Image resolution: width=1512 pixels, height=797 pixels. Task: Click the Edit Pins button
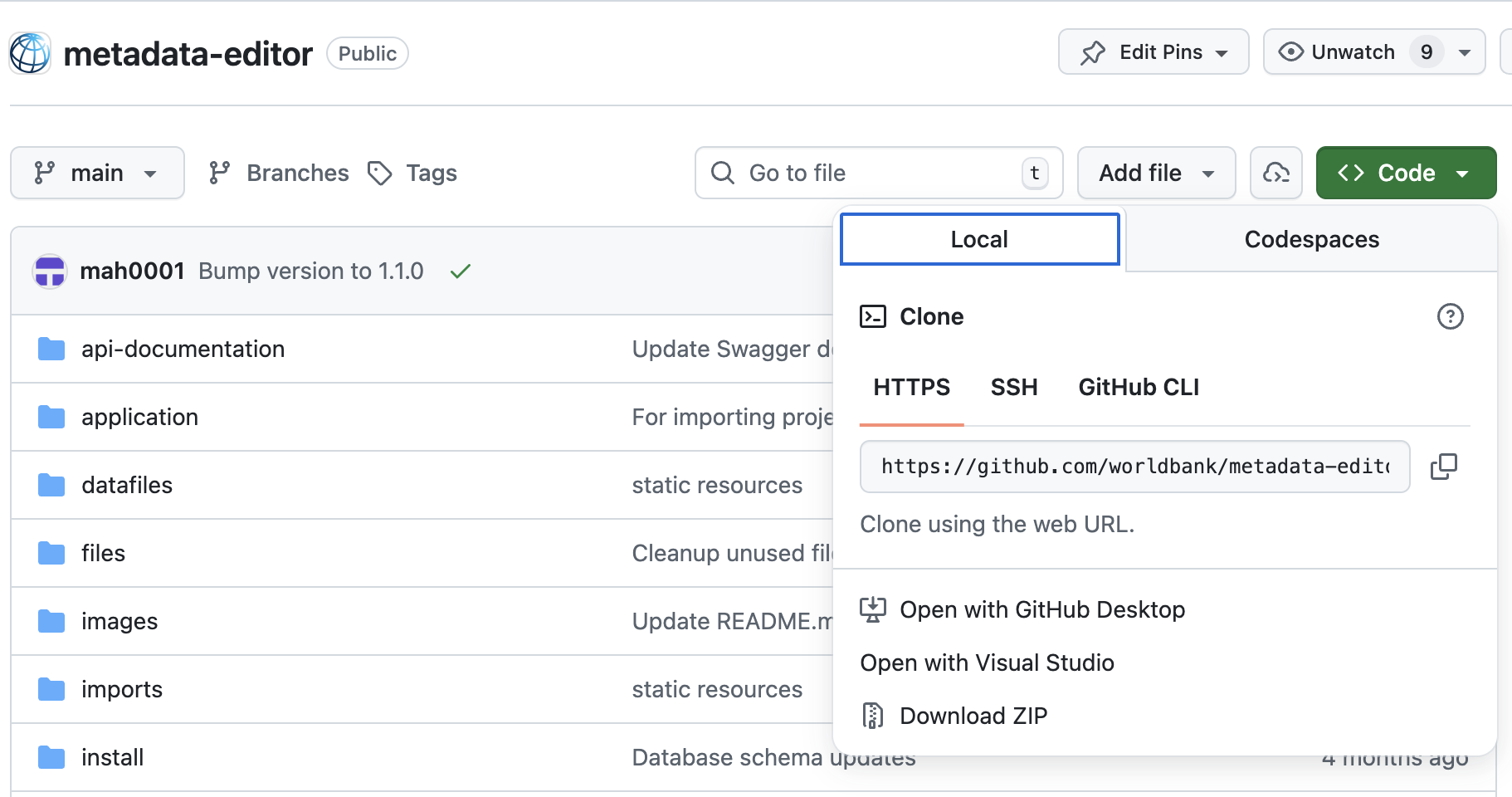(x=1154, y=51)
